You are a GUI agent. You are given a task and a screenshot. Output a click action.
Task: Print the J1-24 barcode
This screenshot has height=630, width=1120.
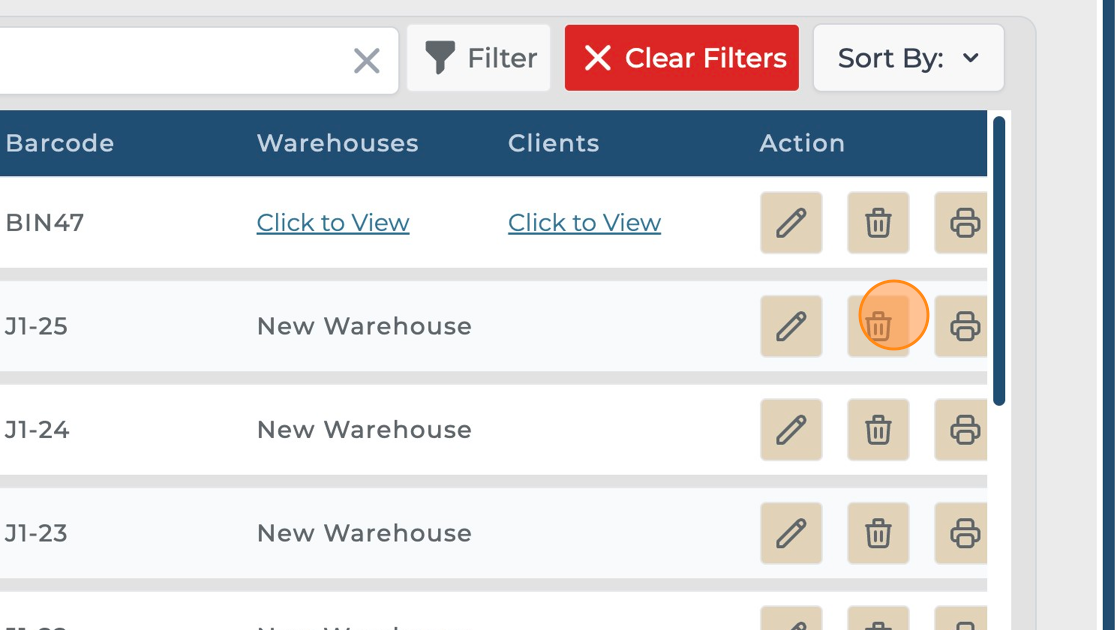coord(963,430)
